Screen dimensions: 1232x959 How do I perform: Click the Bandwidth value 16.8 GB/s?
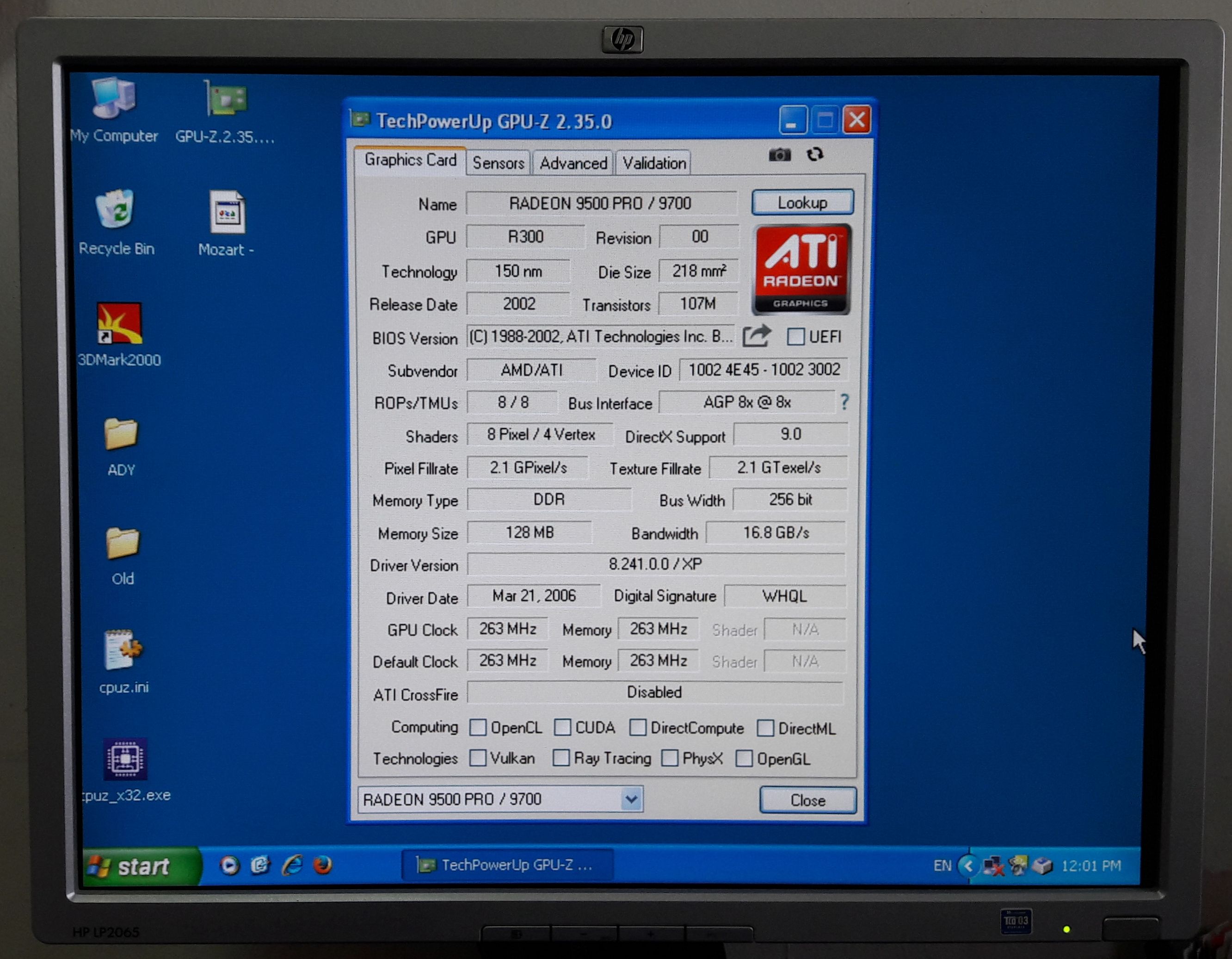[x=776, y=532]
